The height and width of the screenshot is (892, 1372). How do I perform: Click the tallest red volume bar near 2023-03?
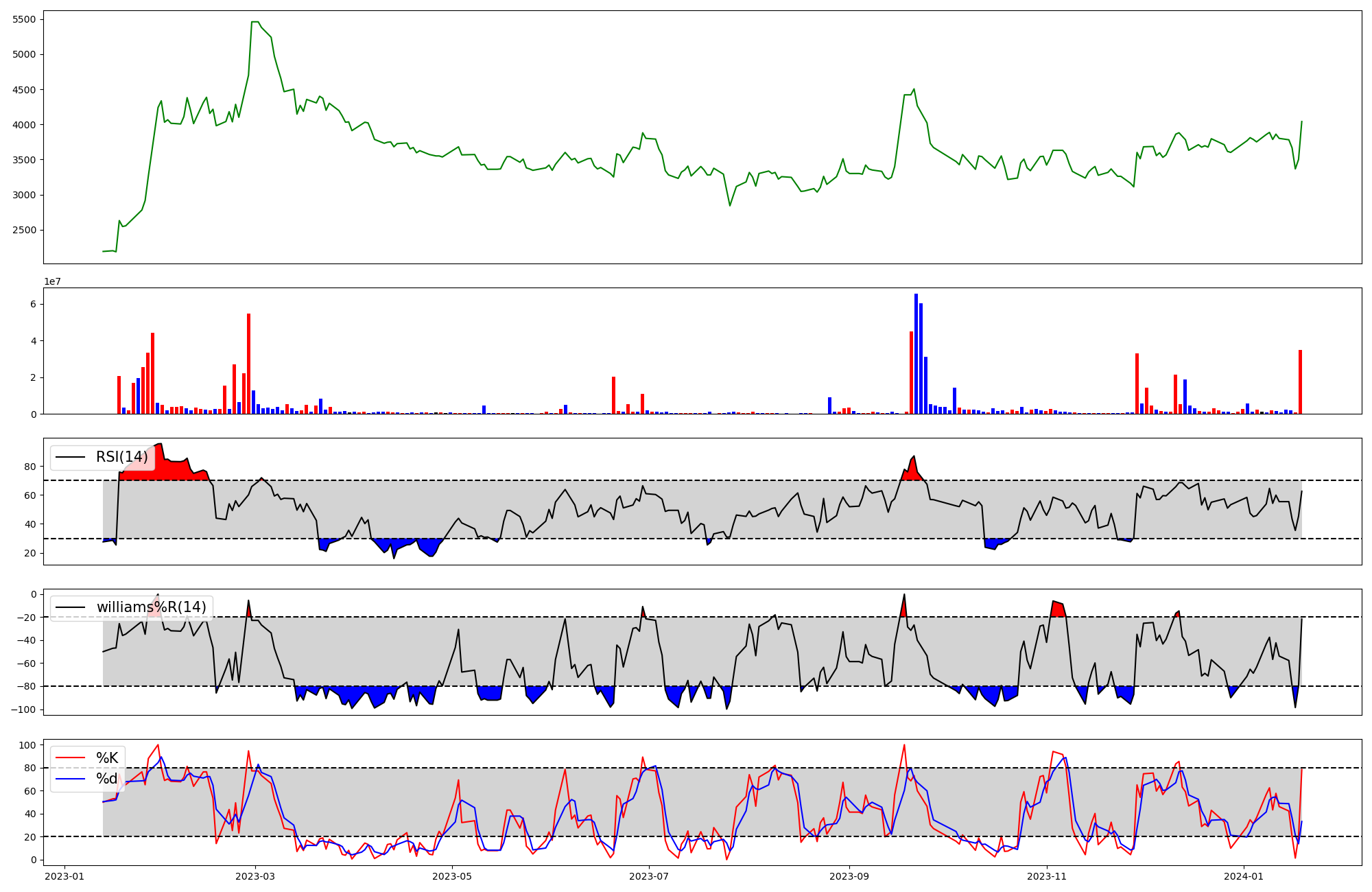coord(248,364)
